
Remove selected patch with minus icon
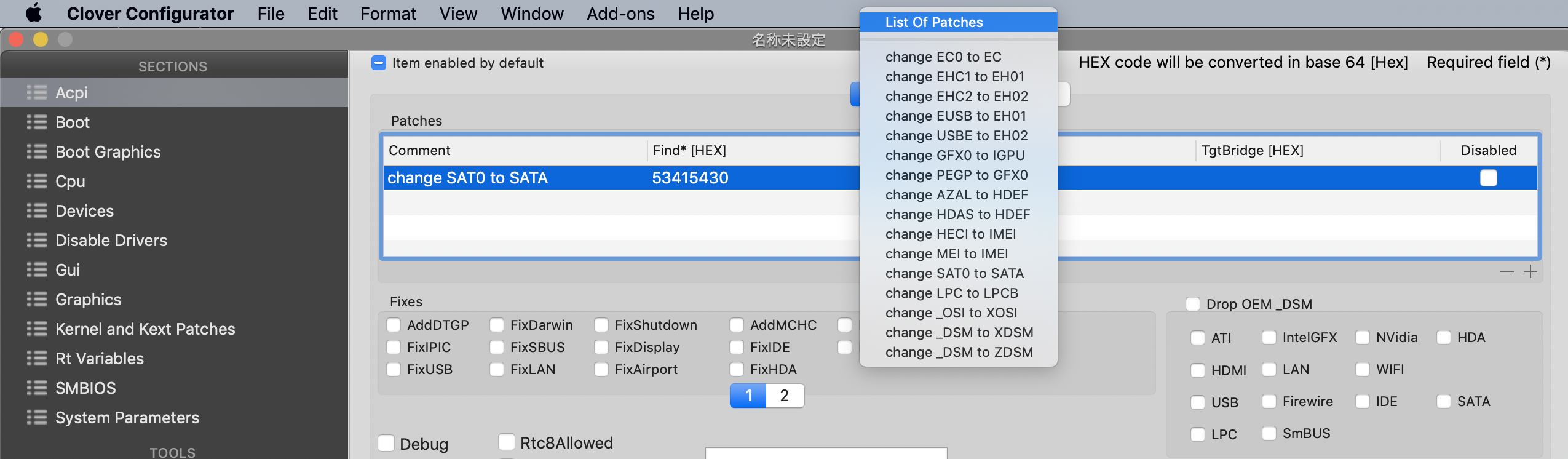1507,271
